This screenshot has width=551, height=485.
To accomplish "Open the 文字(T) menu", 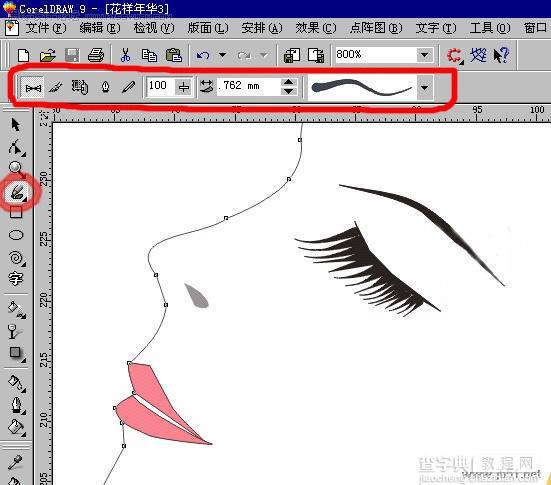I will (x=436, y=28).
